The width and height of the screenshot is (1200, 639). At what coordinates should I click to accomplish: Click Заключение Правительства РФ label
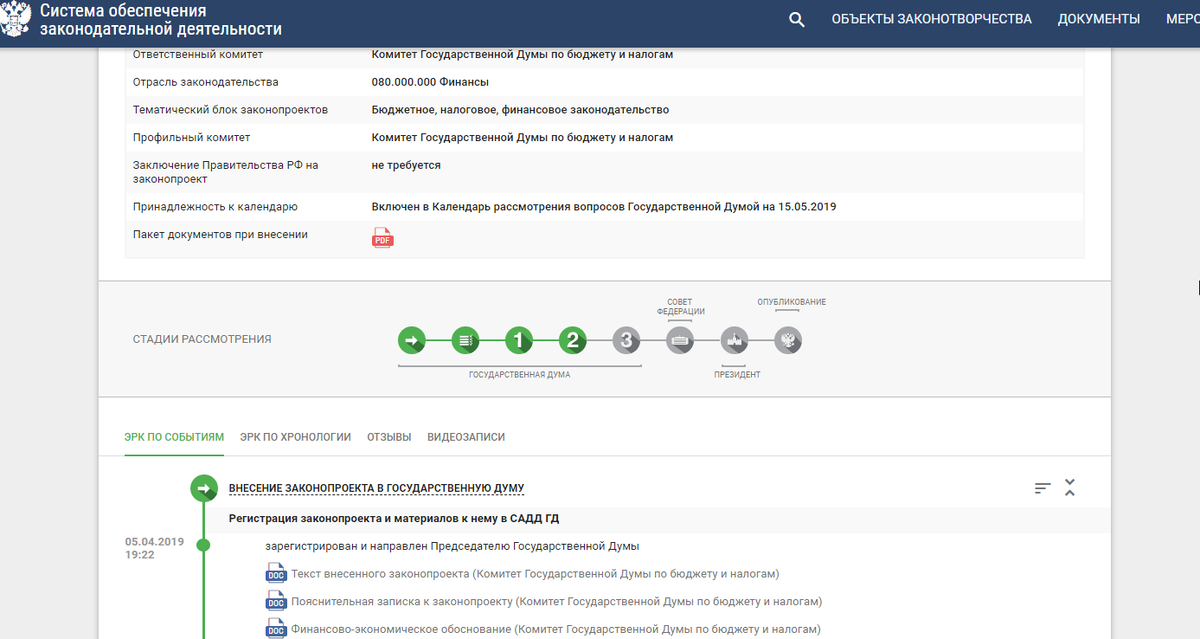click(226, 172)
